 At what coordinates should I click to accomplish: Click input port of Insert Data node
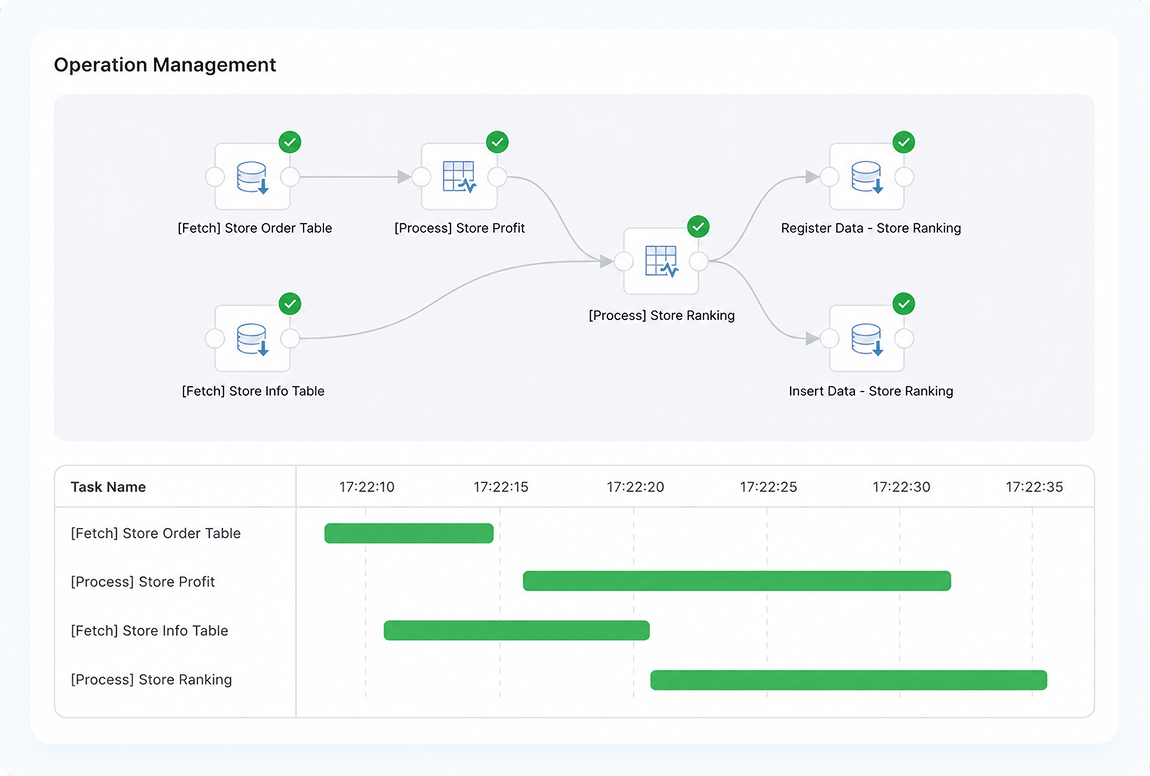coord(829,338)
